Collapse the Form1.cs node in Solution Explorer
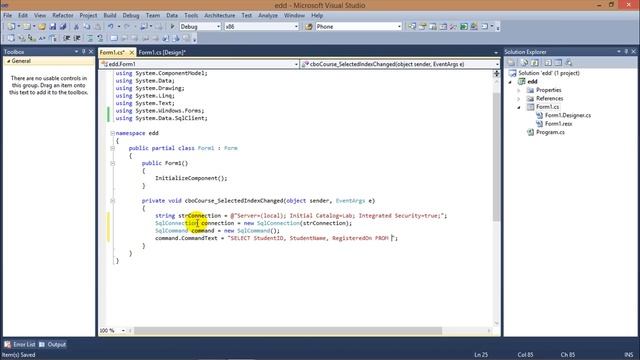The image size is (640, 360). 519,107
